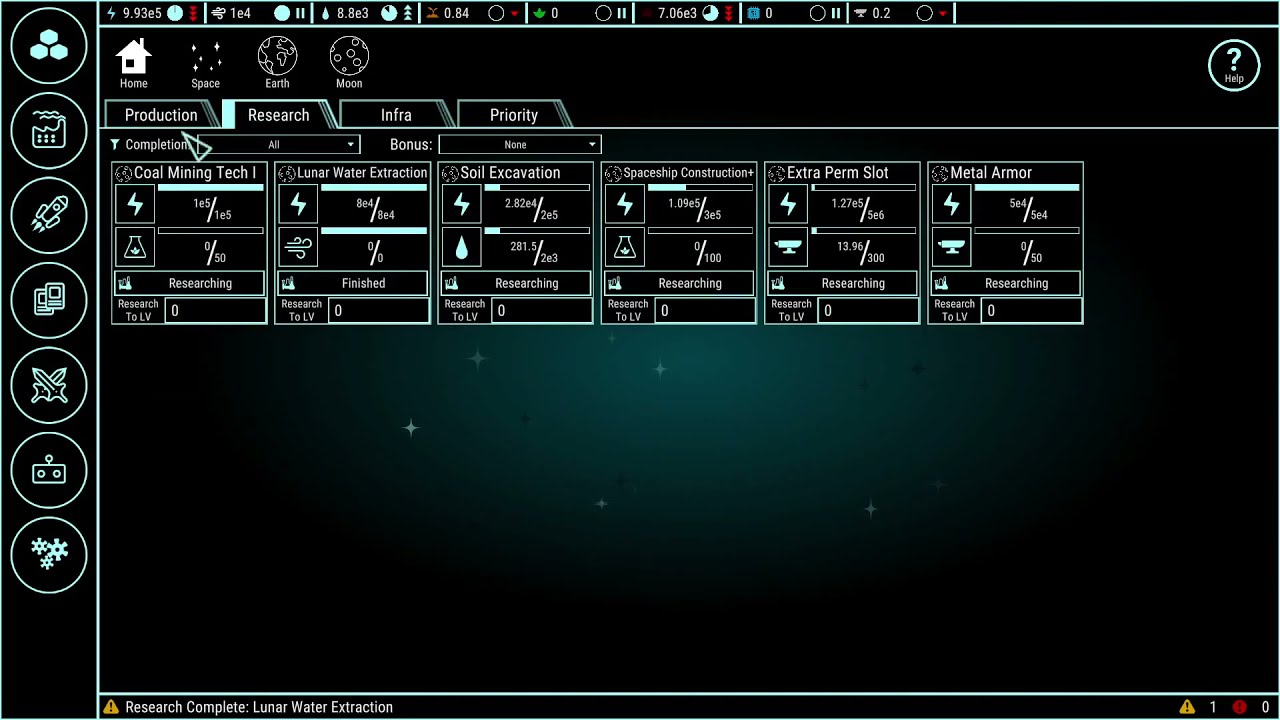Toggle the circle beside metal value 0.2

[924, 13]
